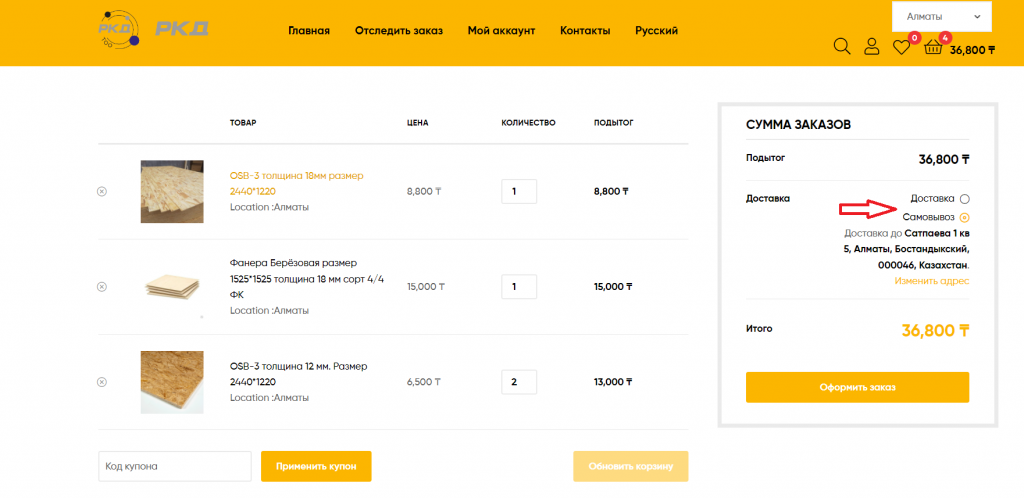Click the Применить купон button
The image size is (1024, 498).
[316, 466]
